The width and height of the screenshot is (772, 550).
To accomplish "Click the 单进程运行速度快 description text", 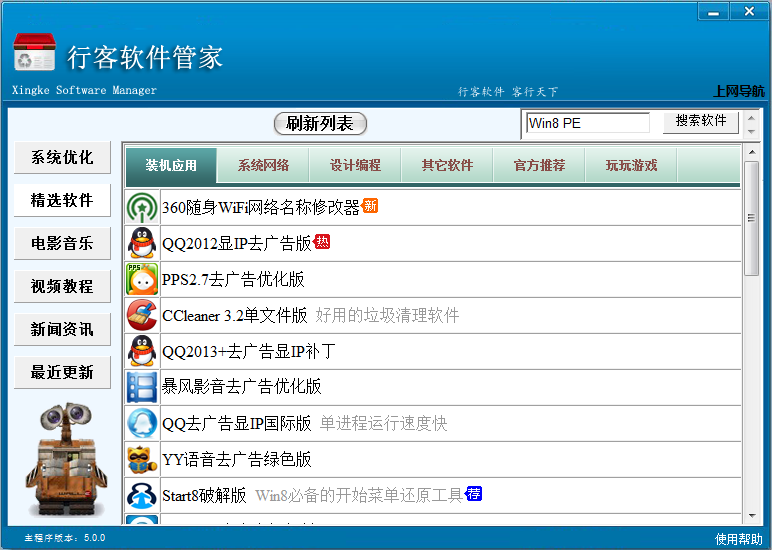I will 383,423.
